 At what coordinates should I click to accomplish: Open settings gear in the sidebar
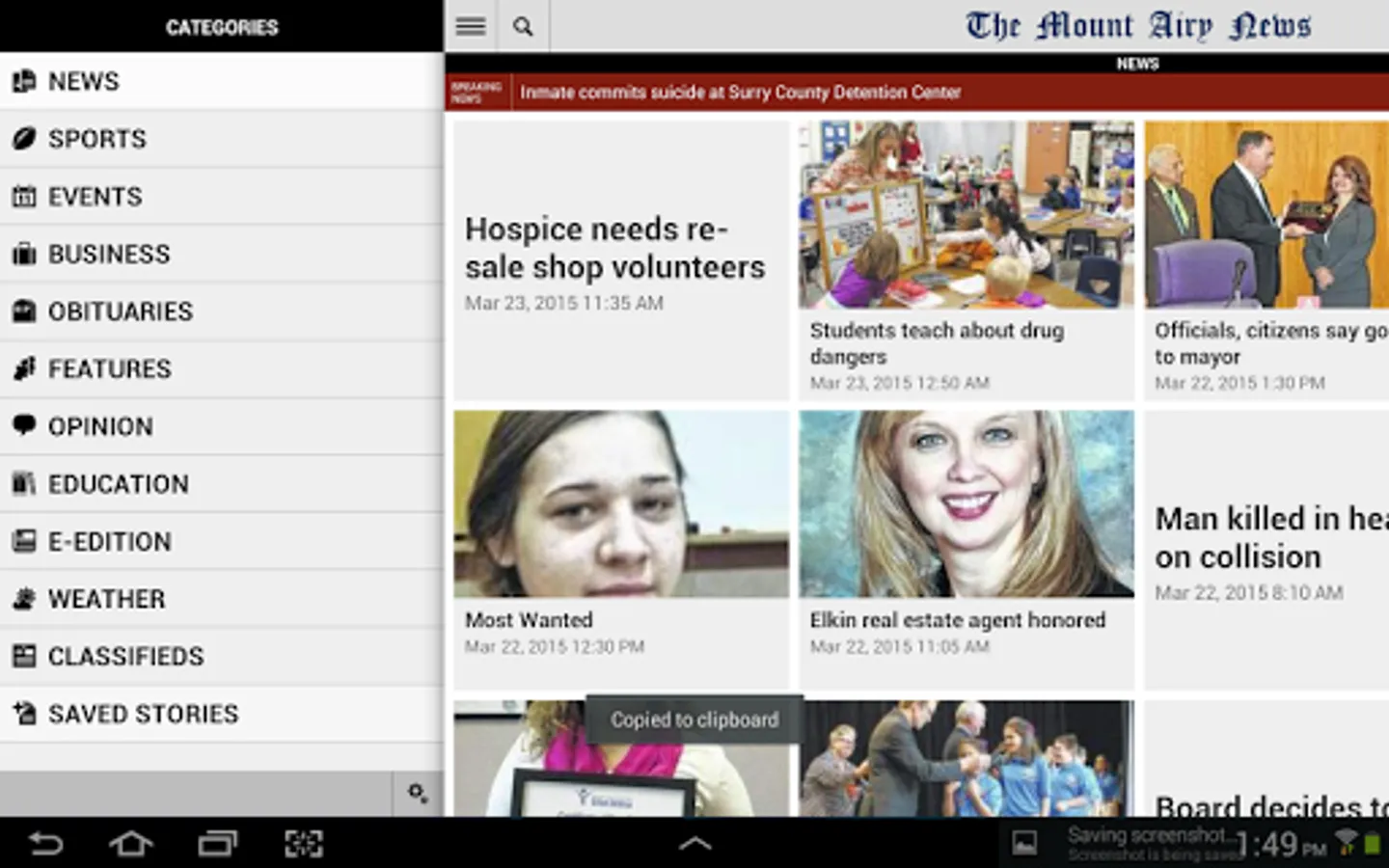pos(418,794)
